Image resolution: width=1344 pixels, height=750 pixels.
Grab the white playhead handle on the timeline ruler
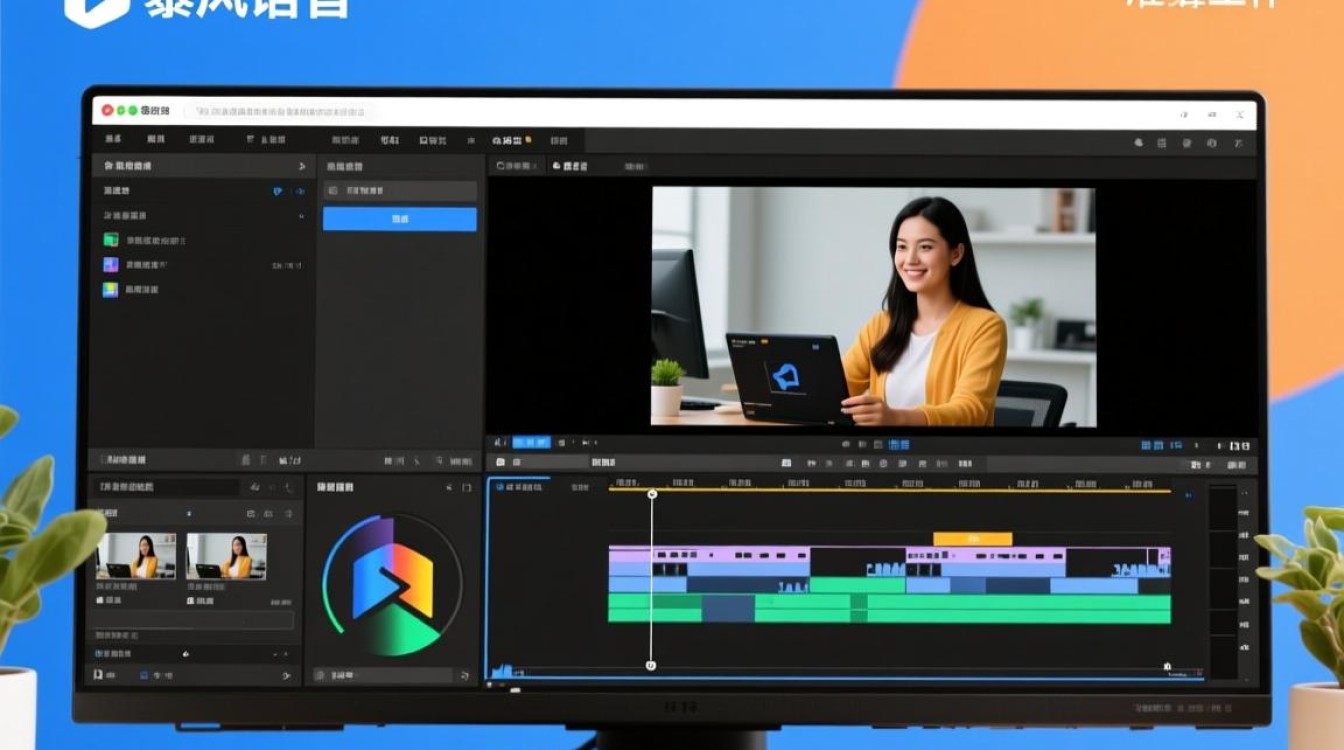(x=652, y=494)
